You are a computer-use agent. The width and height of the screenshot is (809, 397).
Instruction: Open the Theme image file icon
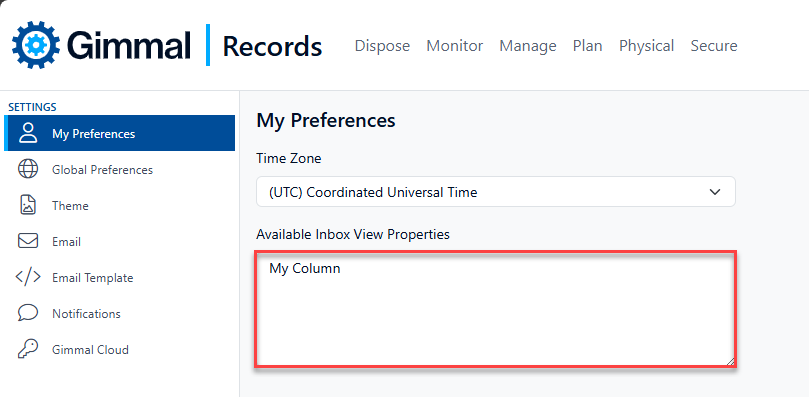pyautogui.click(x=28, y=205)
